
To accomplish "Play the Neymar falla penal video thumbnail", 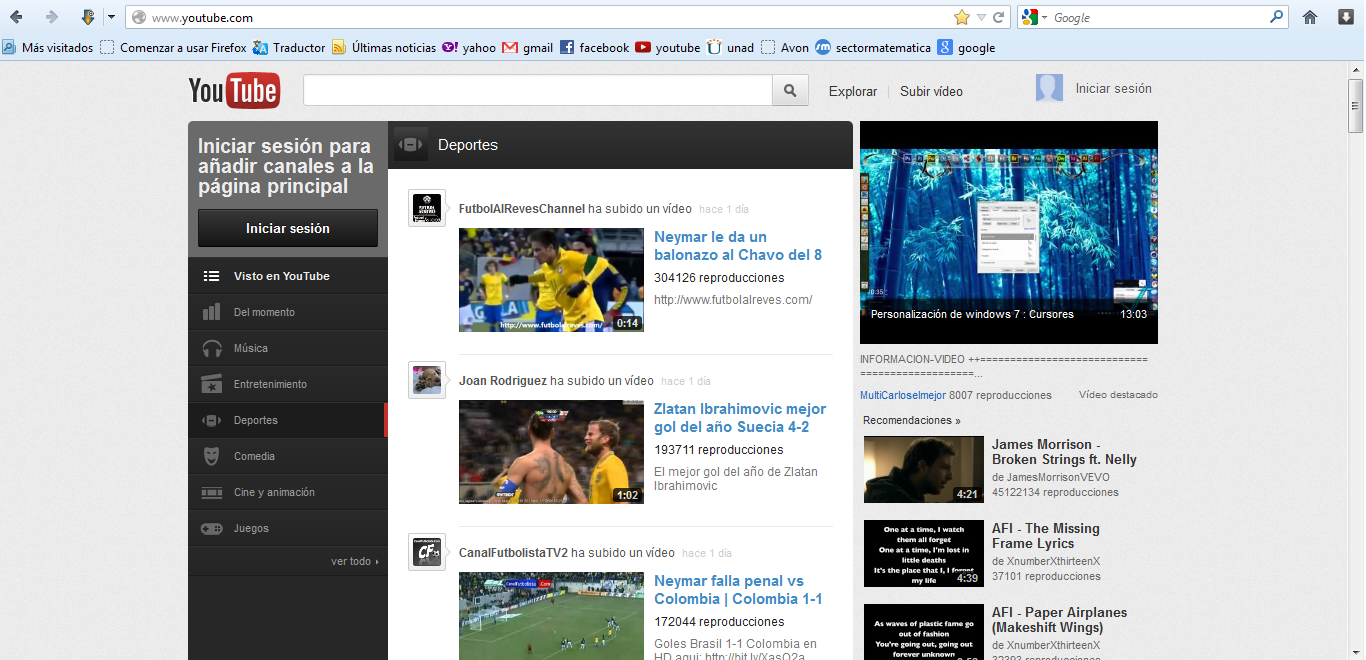I will click(x=551, y=616).
